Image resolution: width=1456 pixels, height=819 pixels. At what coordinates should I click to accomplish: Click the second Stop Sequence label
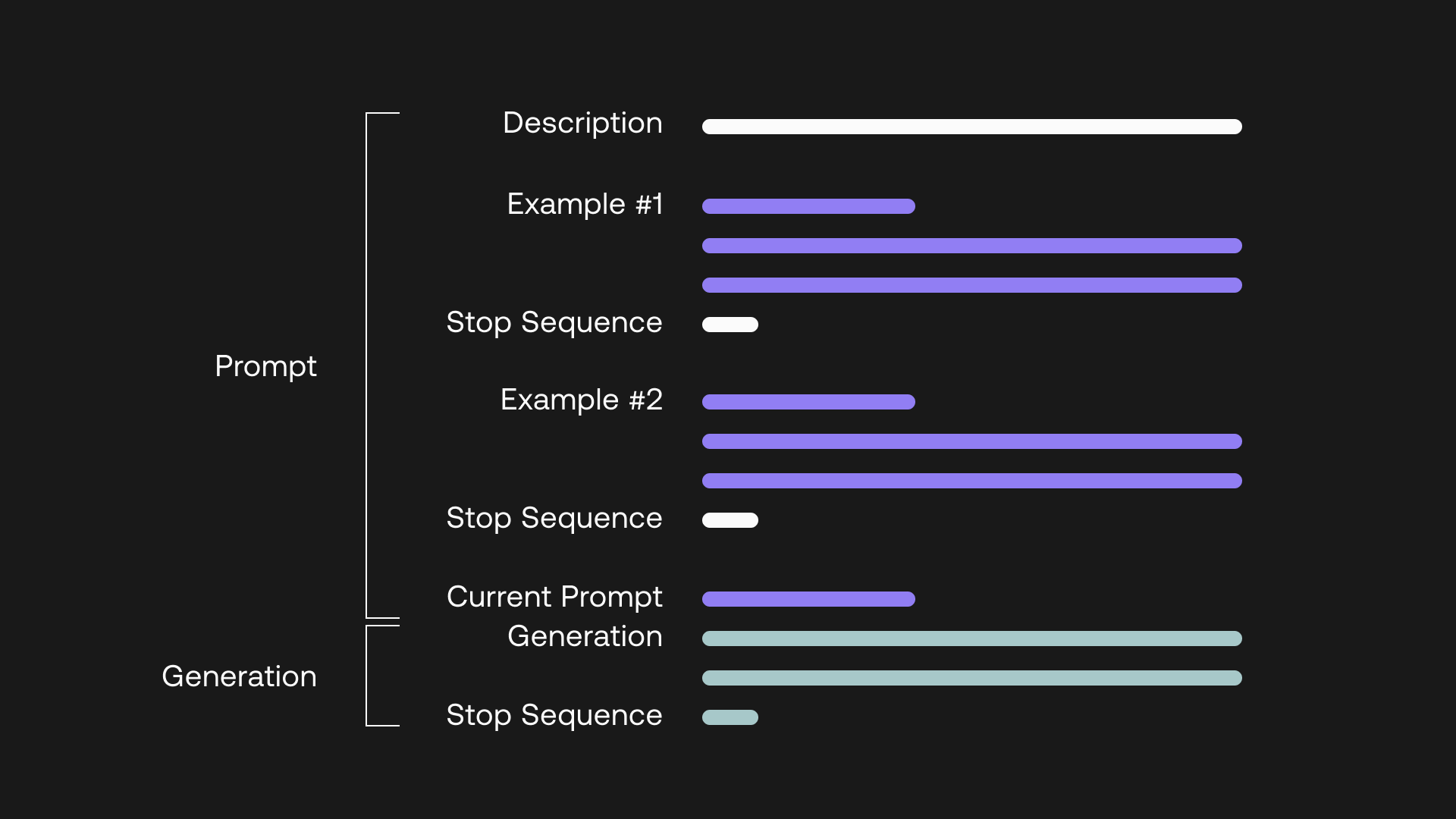coord(554,519)
